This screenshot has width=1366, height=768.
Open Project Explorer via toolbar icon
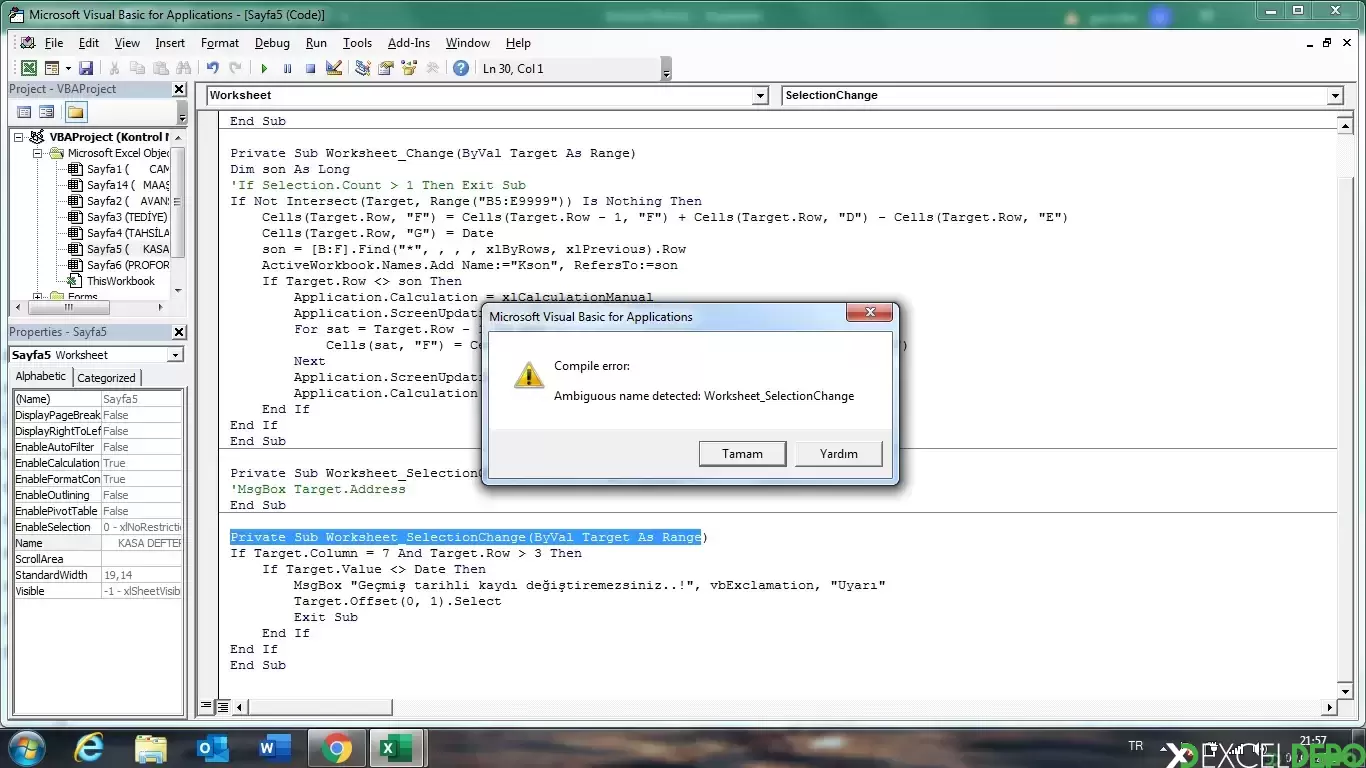point(363,68)
